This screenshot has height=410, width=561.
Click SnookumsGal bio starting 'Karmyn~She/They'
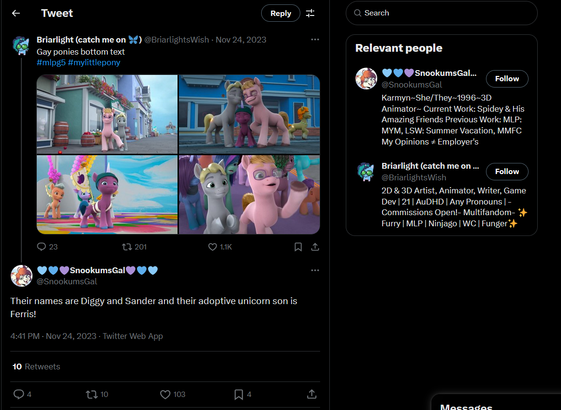(453, 120)
